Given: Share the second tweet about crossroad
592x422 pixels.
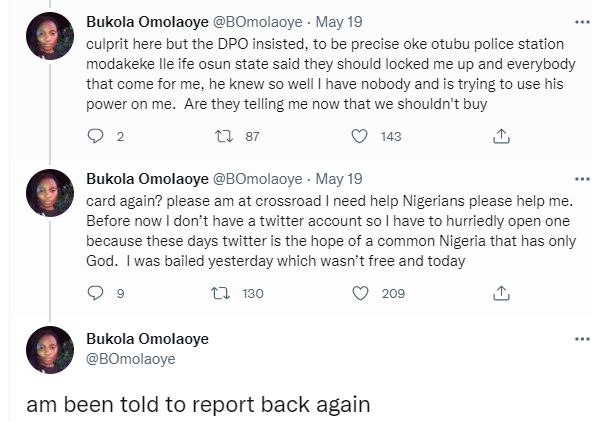Looking at the screenshot, I should 501,293.
